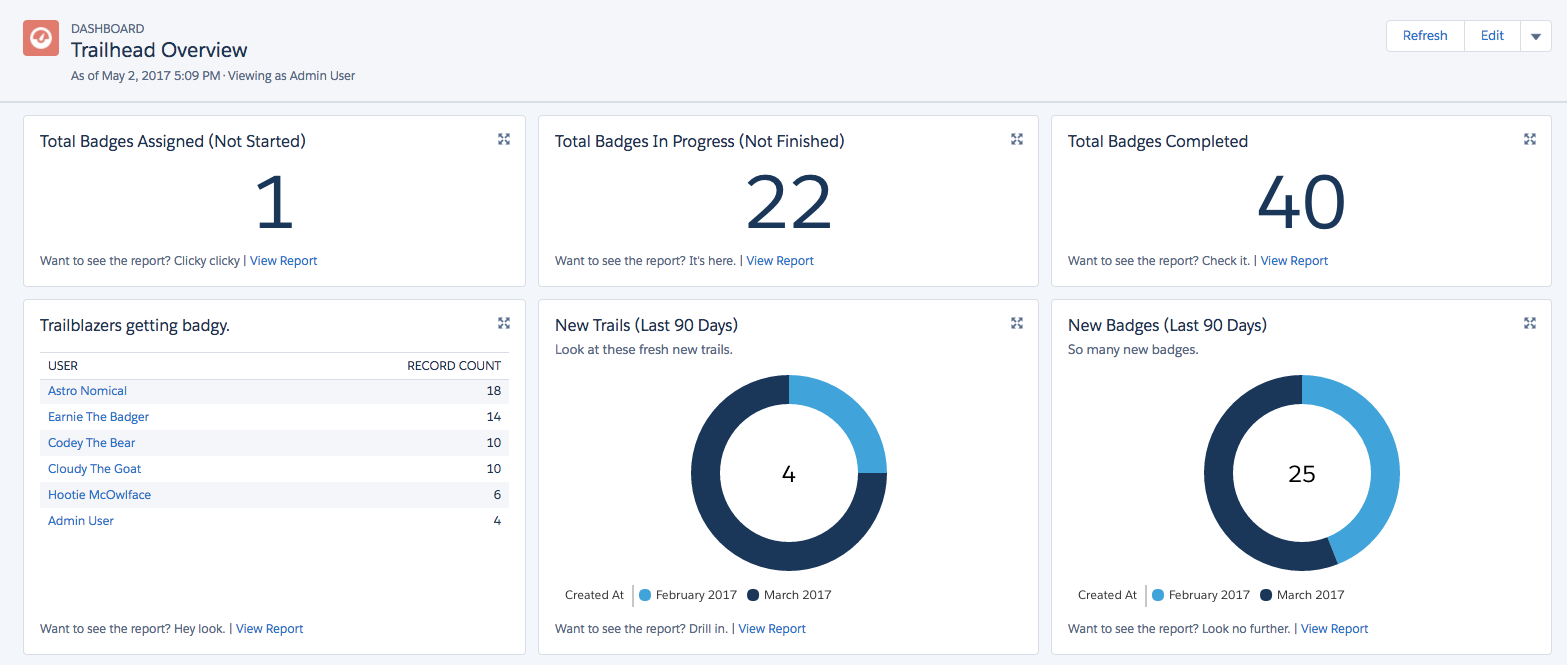This screenshot has width=1567, height=665.
Task: Open View Report for Total Badges Completed
Action: point(1294,261)
